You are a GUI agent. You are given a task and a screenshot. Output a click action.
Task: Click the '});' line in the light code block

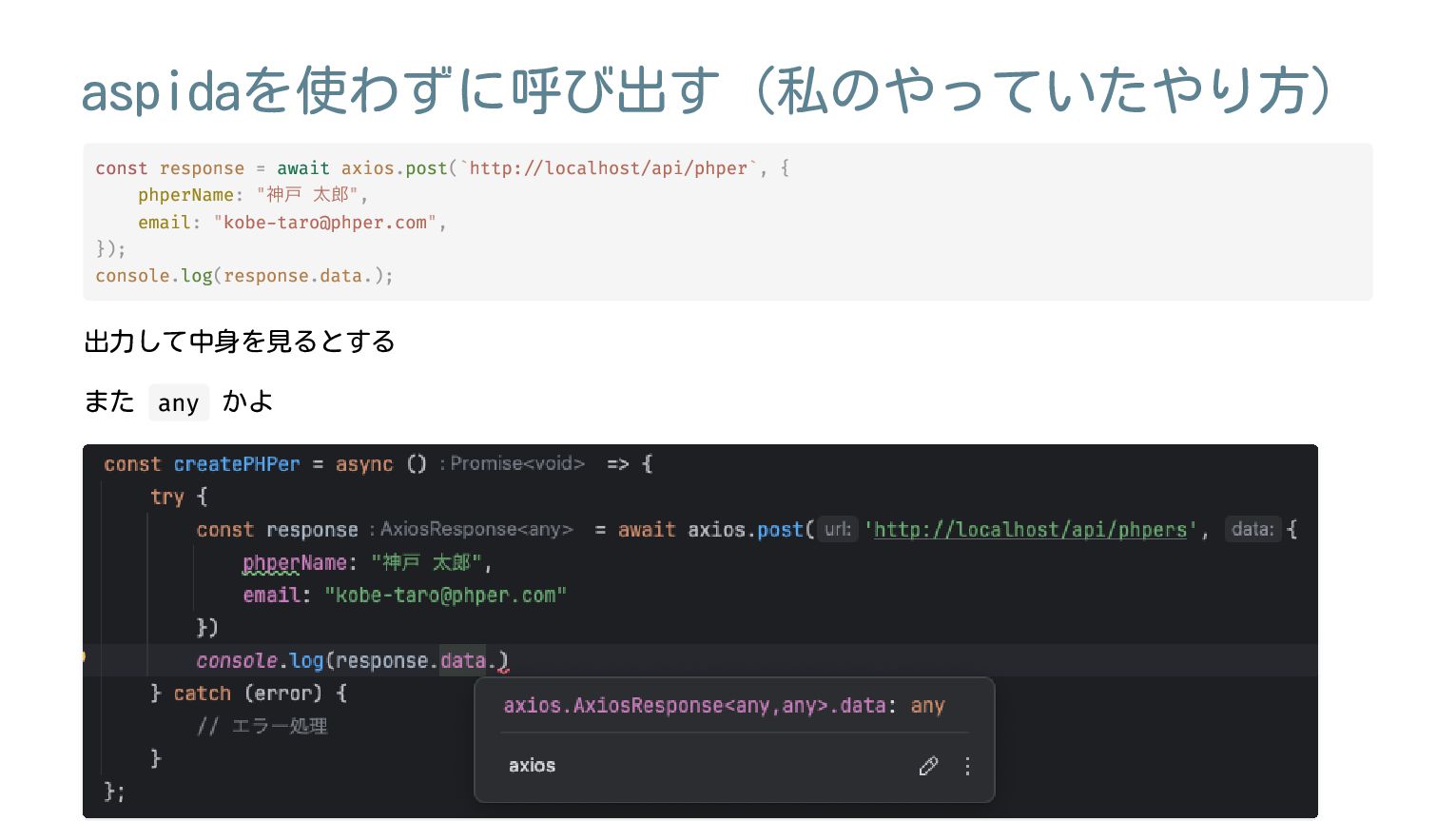point(110,249)
